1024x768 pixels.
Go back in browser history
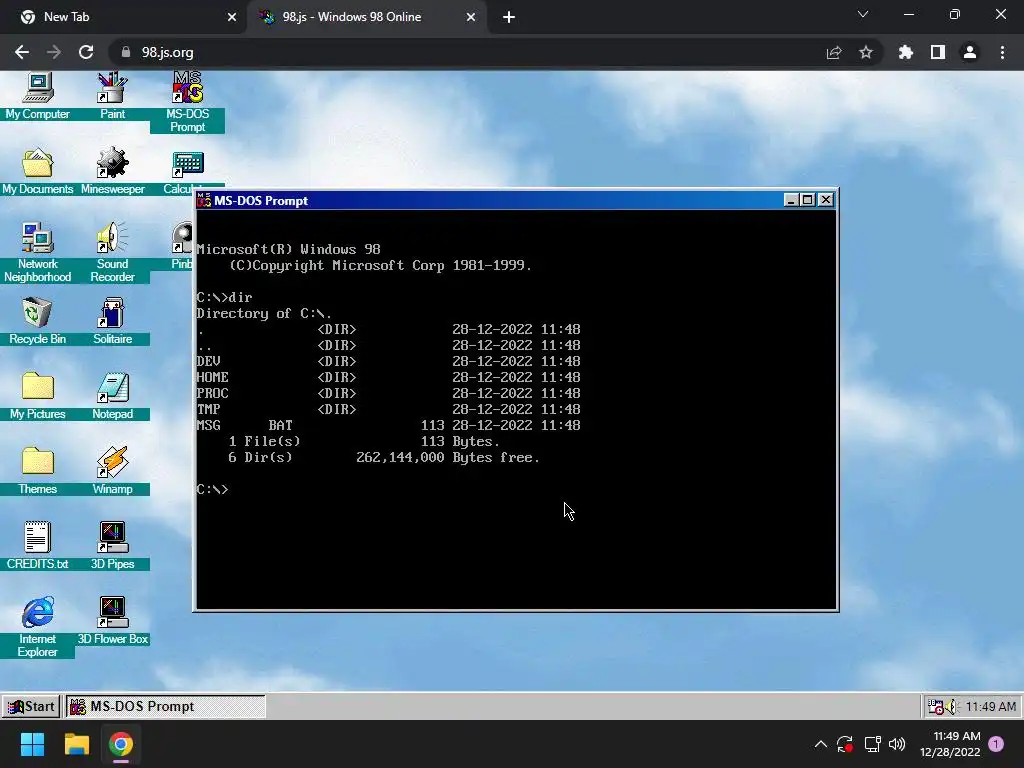pyautogui.click(x=22, y=52)
